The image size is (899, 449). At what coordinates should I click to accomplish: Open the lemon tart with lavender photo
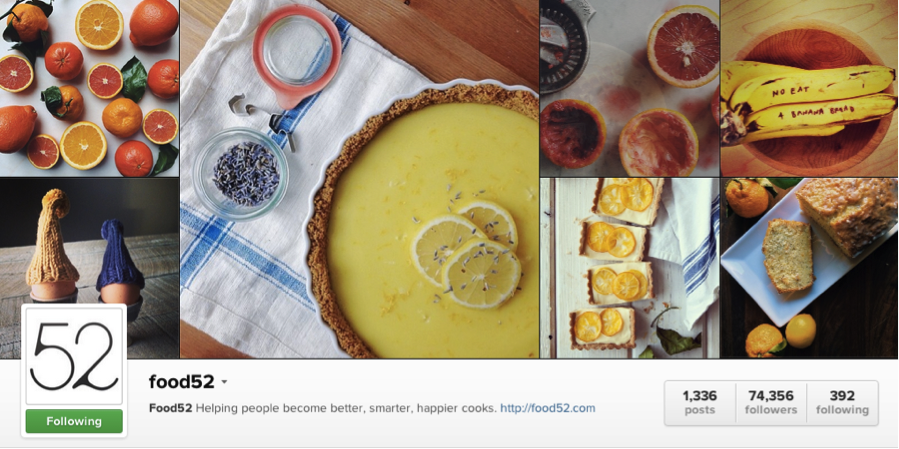(359, 179)
